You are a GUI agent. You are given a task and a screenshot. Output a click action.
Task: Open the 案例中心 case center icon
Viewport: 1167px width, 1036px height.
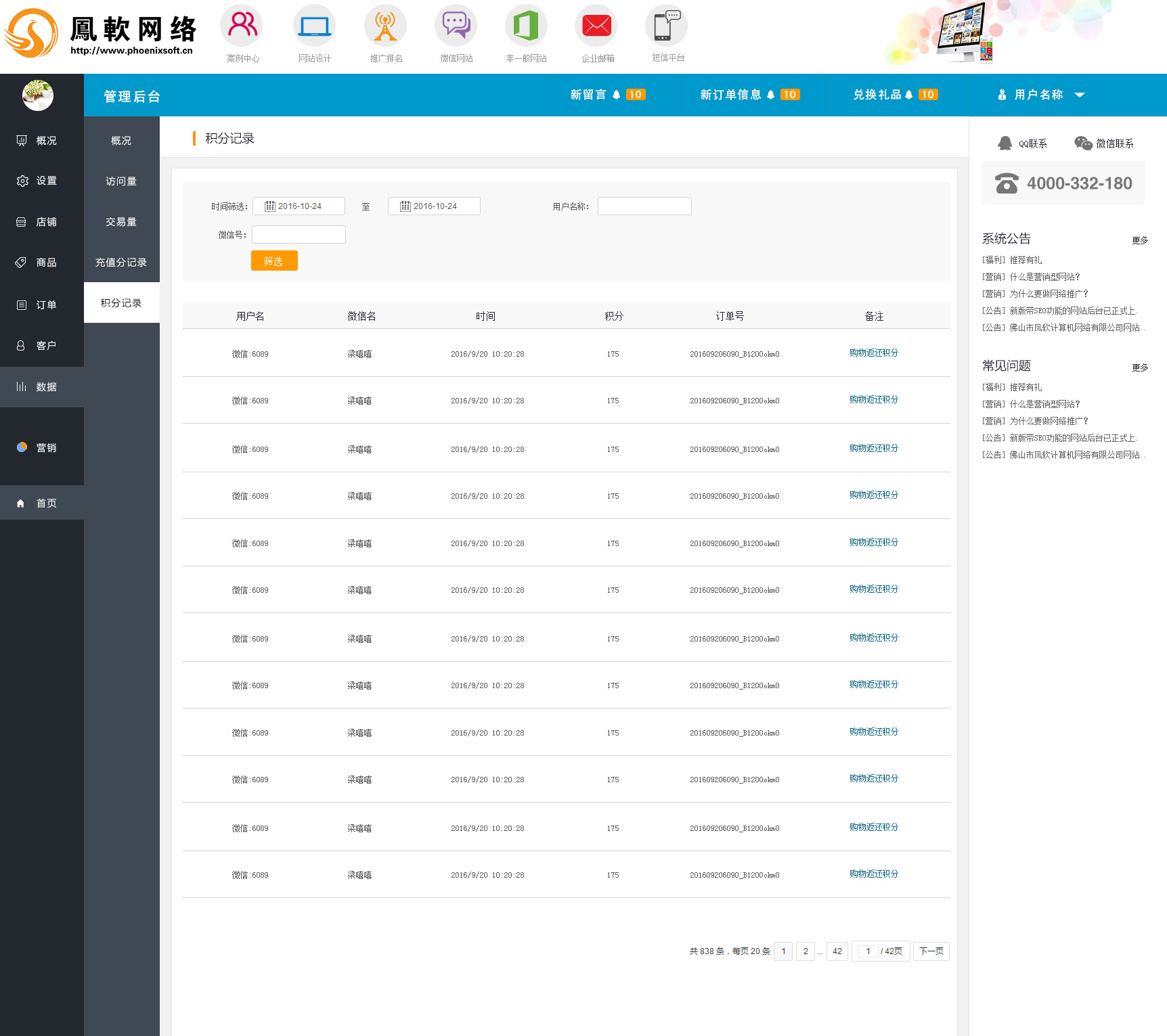242,26
